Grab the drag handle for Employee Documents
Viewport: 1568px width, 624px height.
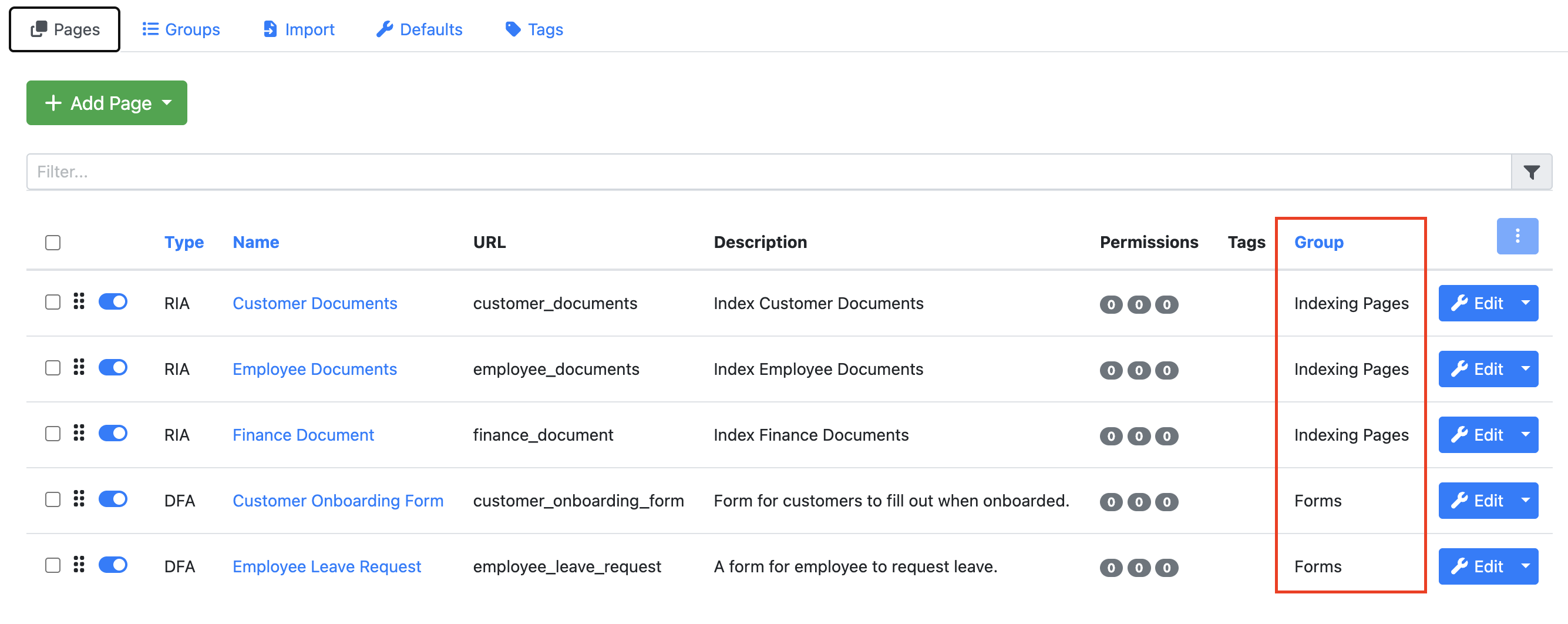79,367
